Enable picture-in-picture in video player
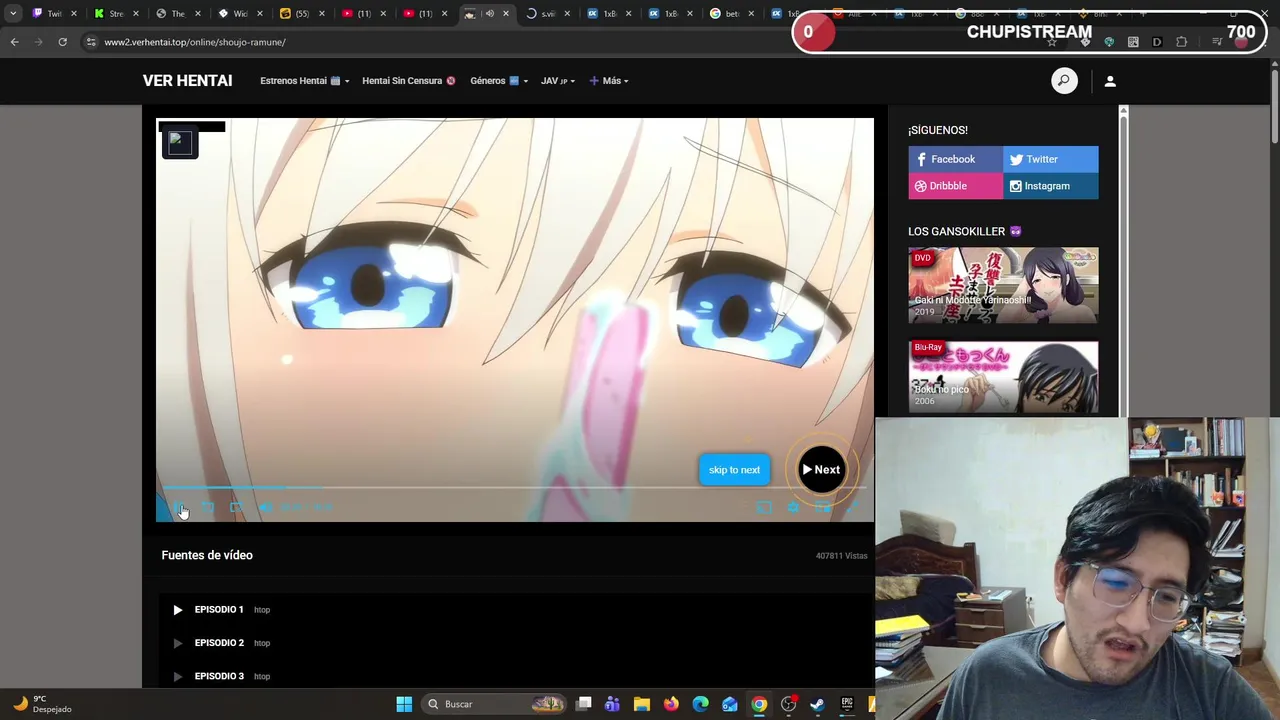 [823, 508]
